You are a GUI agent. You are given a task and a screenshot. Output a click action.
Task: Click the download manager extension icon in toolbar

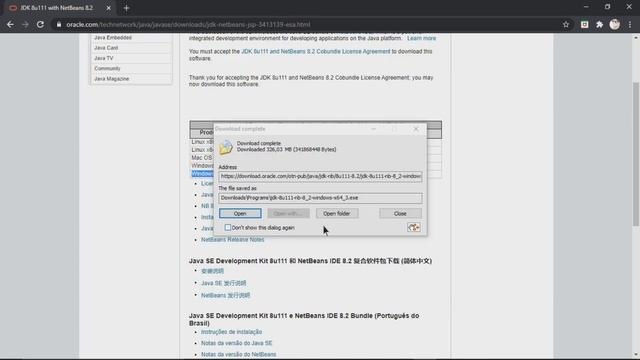tap(584, 24)
